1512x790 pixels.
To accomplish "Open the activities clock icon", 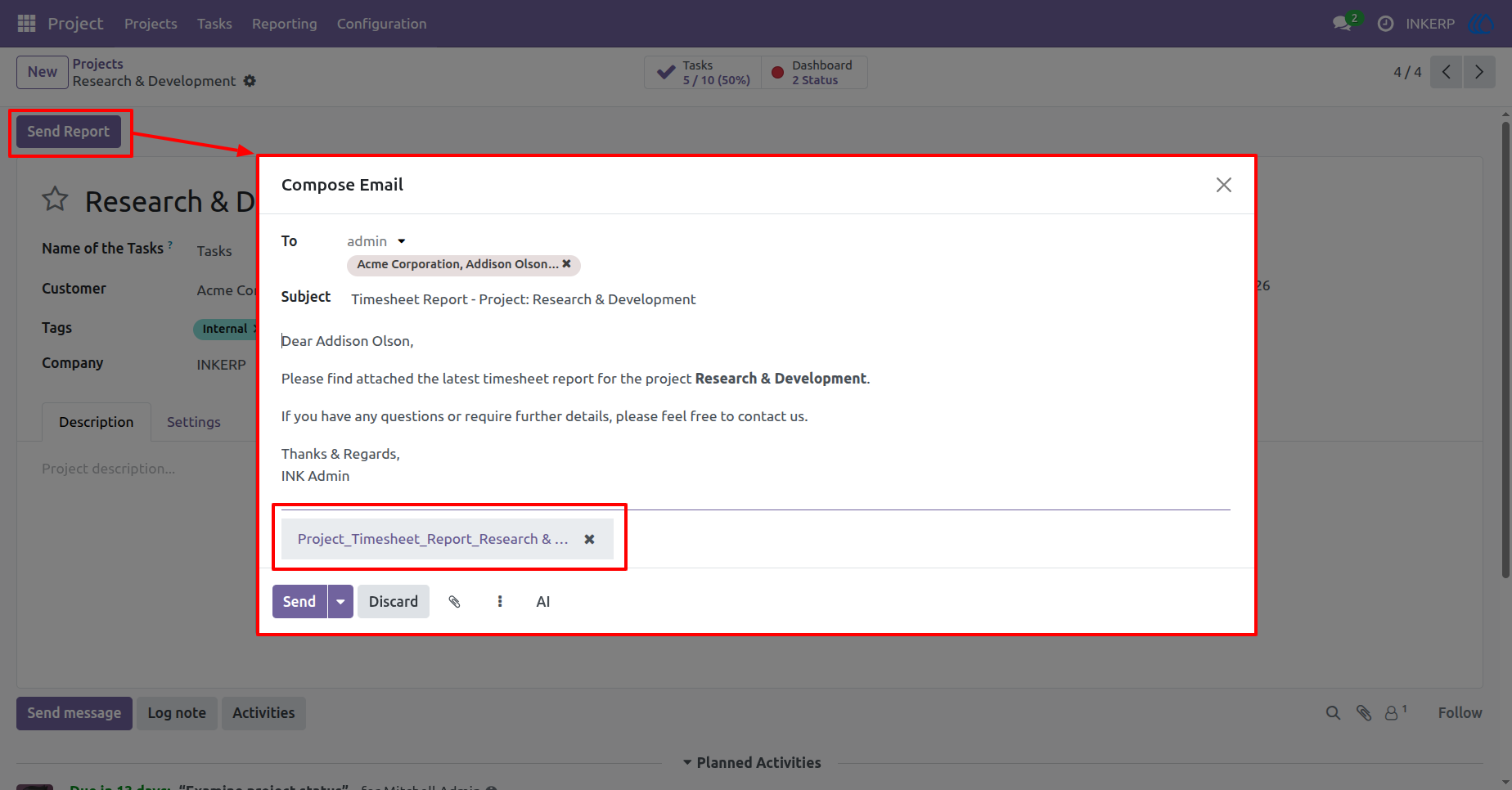I will [1385, 24].
